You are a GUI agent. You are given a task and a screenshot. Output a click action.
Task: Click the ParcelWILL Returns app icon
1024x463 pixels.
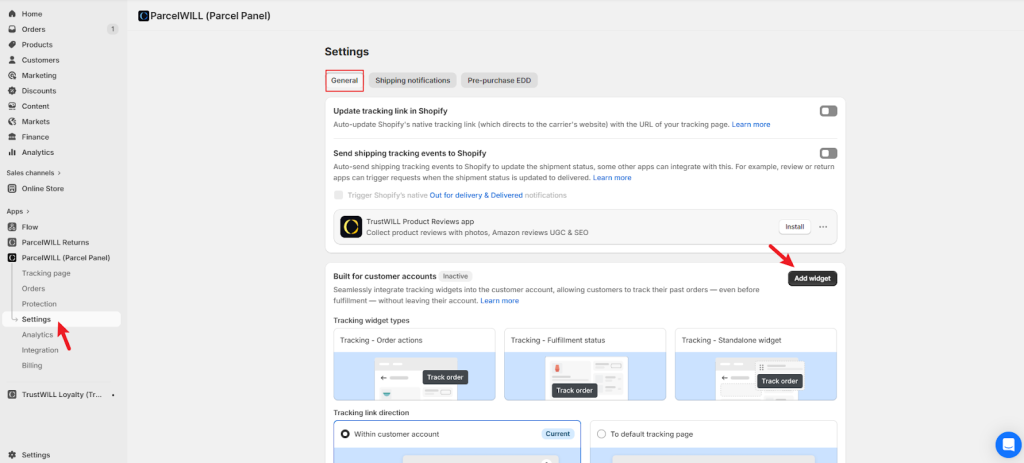point(12,242)
